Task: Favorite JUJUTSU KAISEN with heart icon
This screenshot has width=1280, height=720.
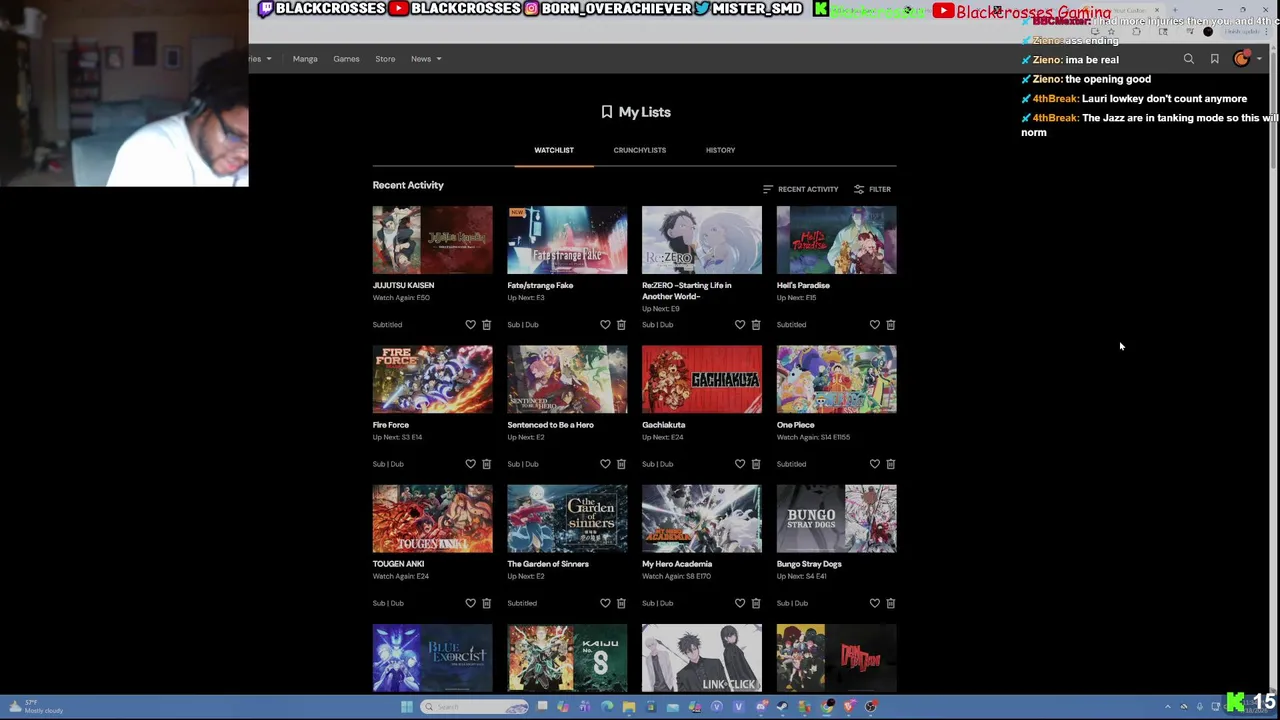Action: point(470,325)
